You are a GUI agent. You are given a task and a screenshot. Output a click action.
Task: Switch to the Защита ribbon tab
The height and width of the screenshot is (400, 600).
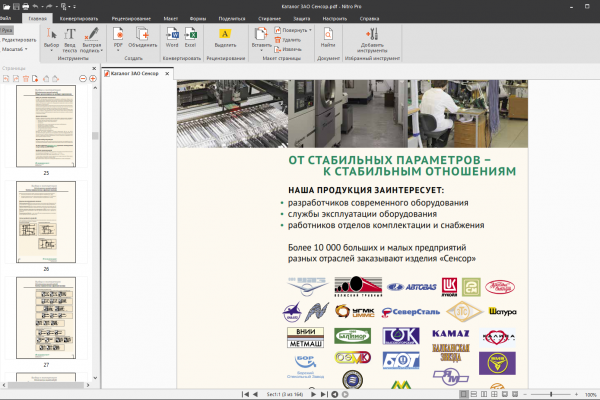(x=302, y=18)
